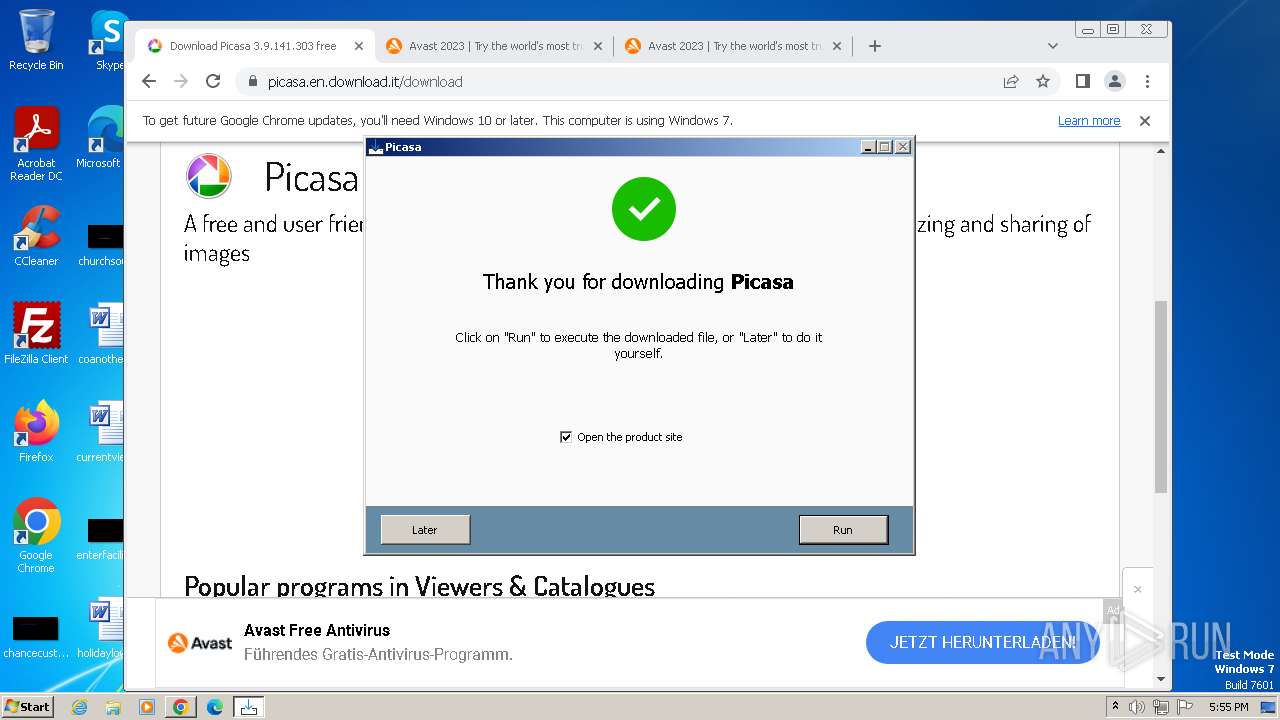Click the green checkmark icon in dialog

coord(644,209)
